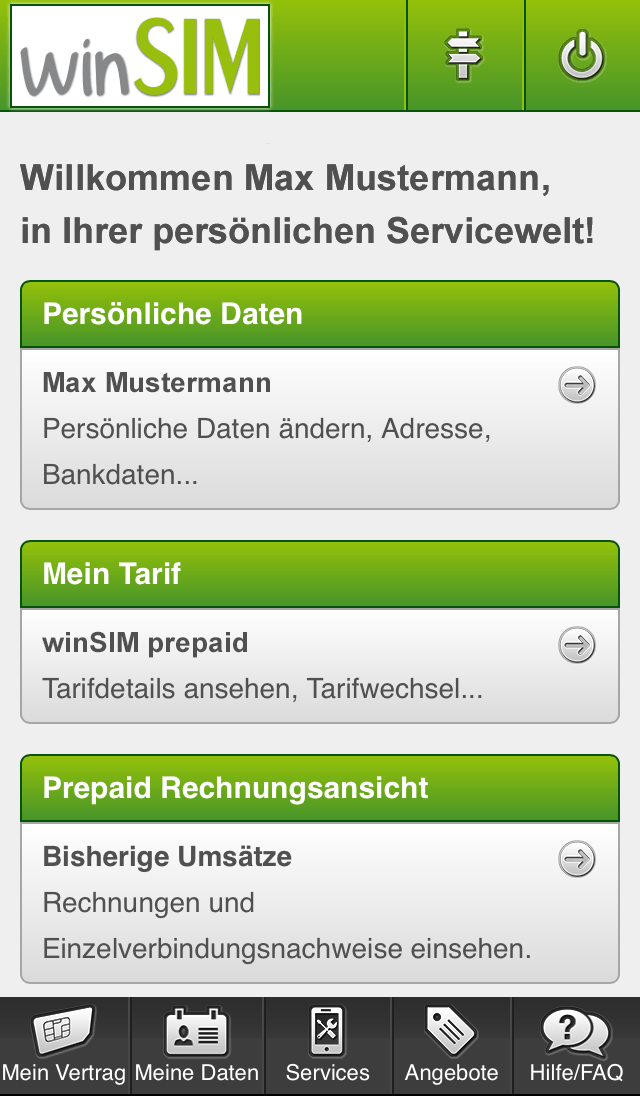
Task: Click Persönliche Daten ändern, Adresse text
Action: 267,429
